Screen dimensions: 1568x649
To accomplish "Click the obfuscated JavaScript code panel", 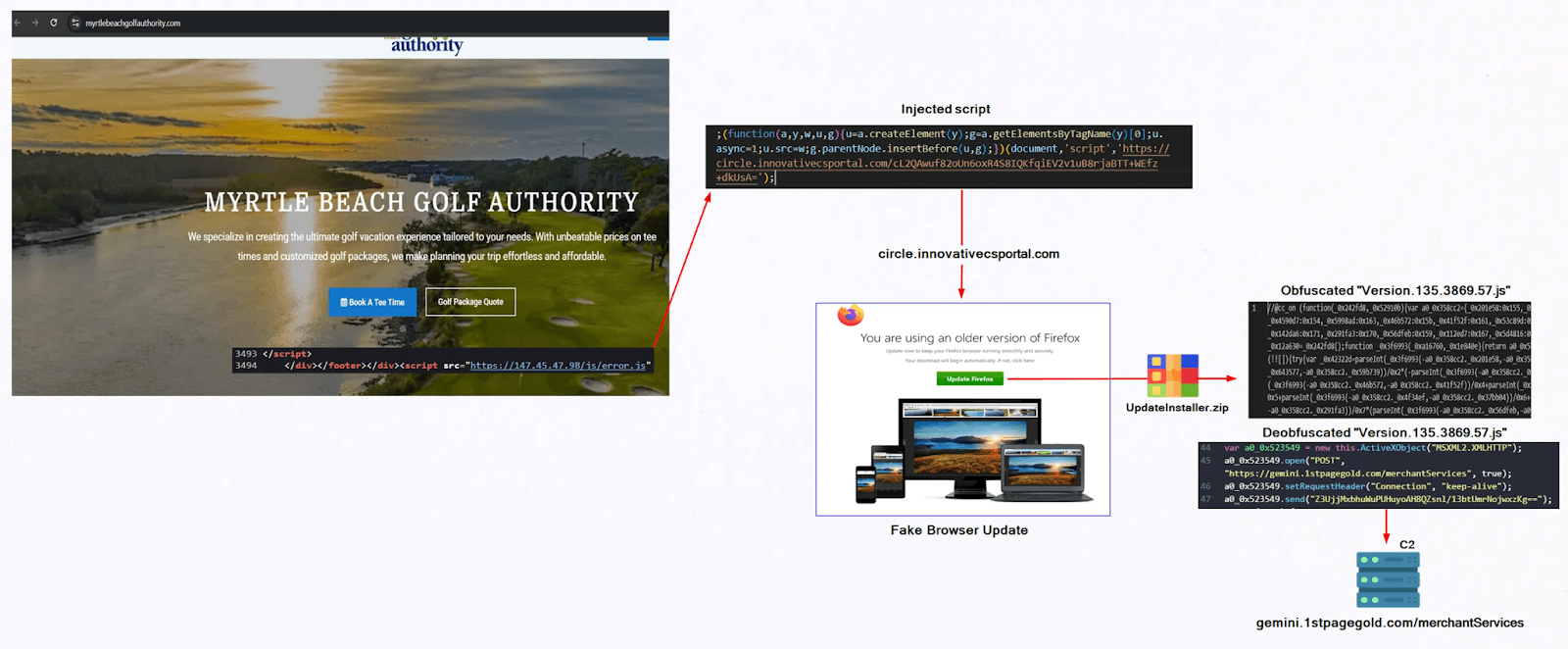I will pos(1390,360).
